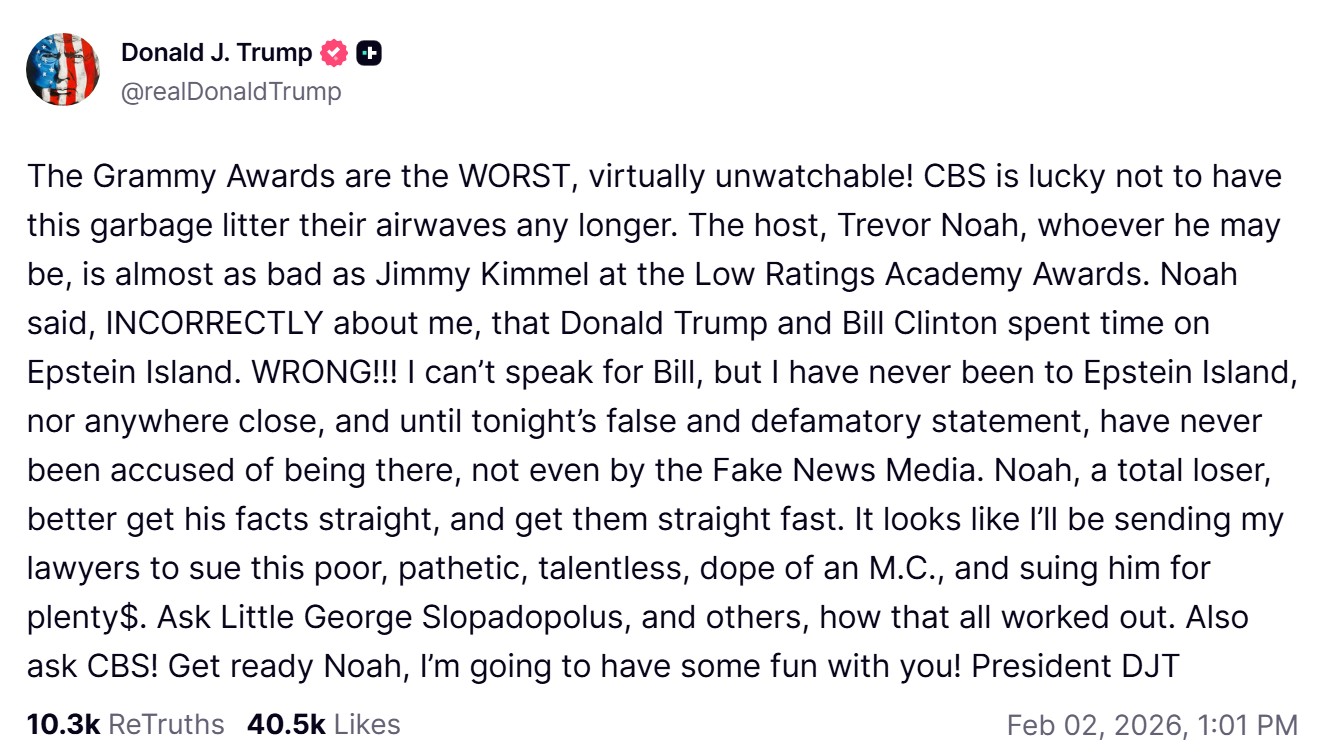Click the flag-painted profile avatar
This screenshot has height=756, width=1325.
click(x=63, y=69)
